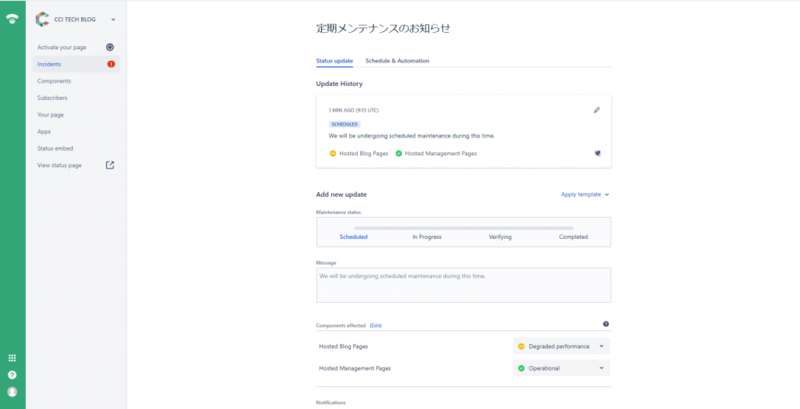This screenshot has height=409, width=800.
Task: Click the update history maintenance message text
Action: pyautogui.click(x=412, y=136)
